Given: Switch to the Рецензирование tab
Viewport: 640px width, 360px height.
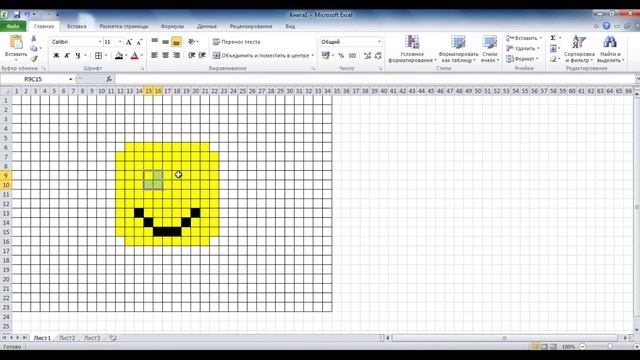Looking at the screenshot, I should [251, 26].
